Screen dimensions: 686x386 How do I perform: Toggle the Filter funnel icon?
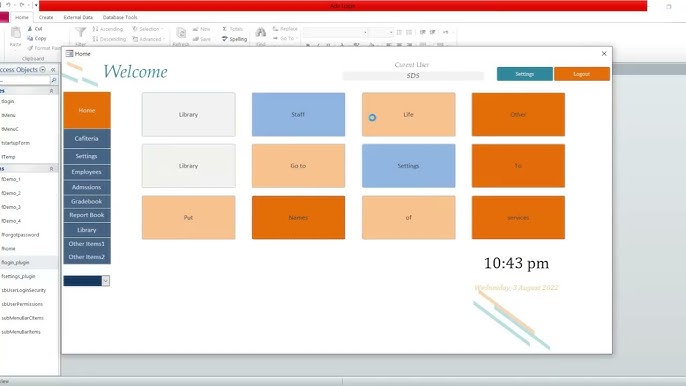[x=80, y=32]
